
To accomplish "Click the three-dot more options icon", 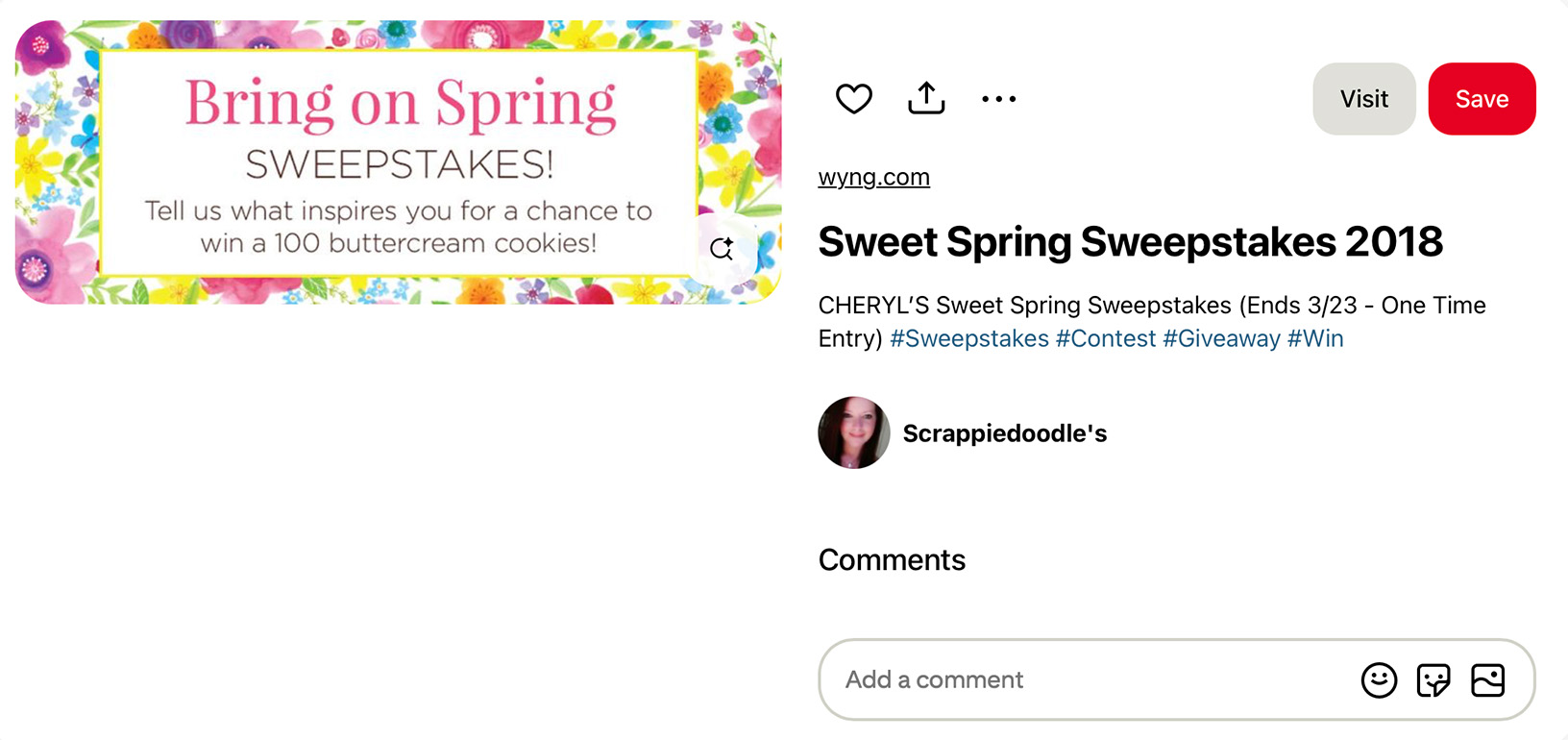I will pos(999,98).
